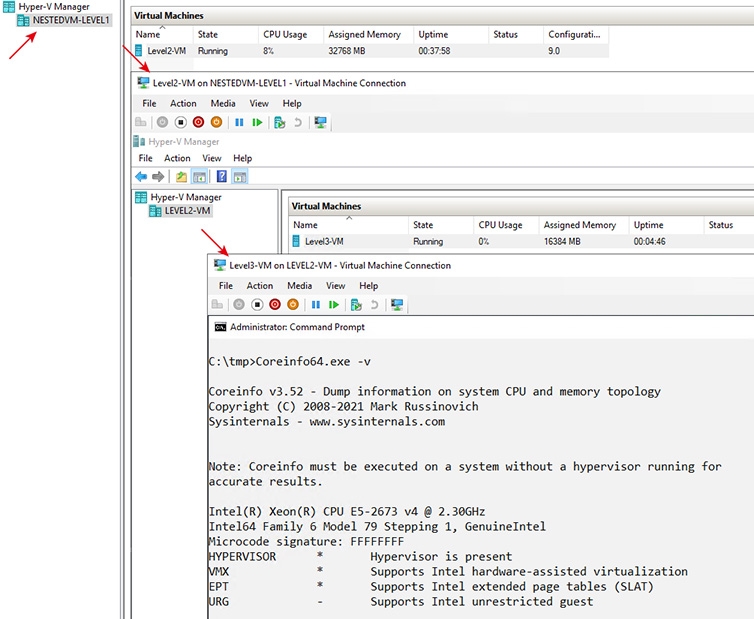Viewport: 754px width, 619px height.
Task: Select LEVEL2-VM server in nested Hyper-V tree
Action: pos(187,211)
